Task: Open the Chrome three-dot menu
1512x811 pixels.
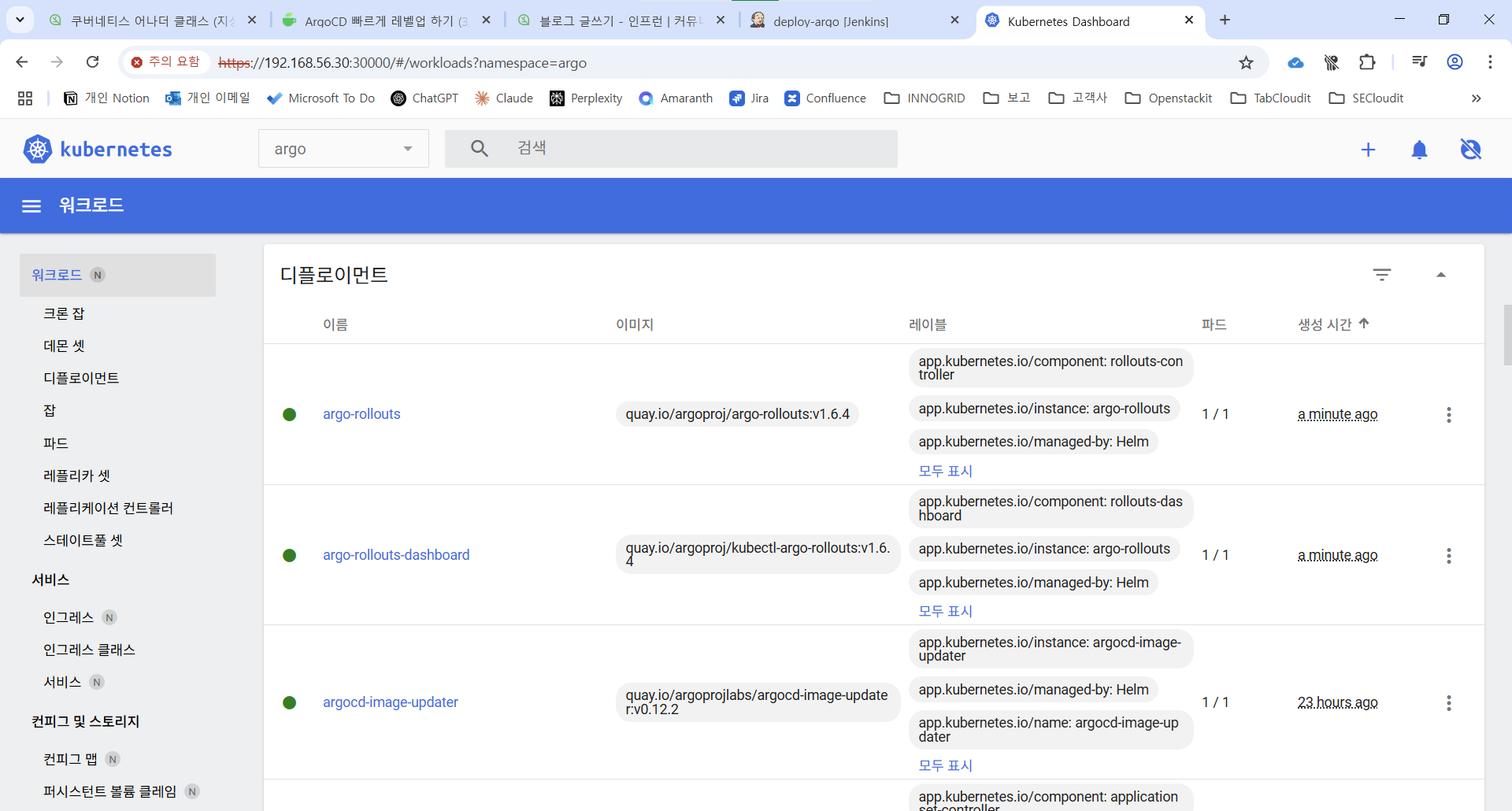Action: point(1490,61)
